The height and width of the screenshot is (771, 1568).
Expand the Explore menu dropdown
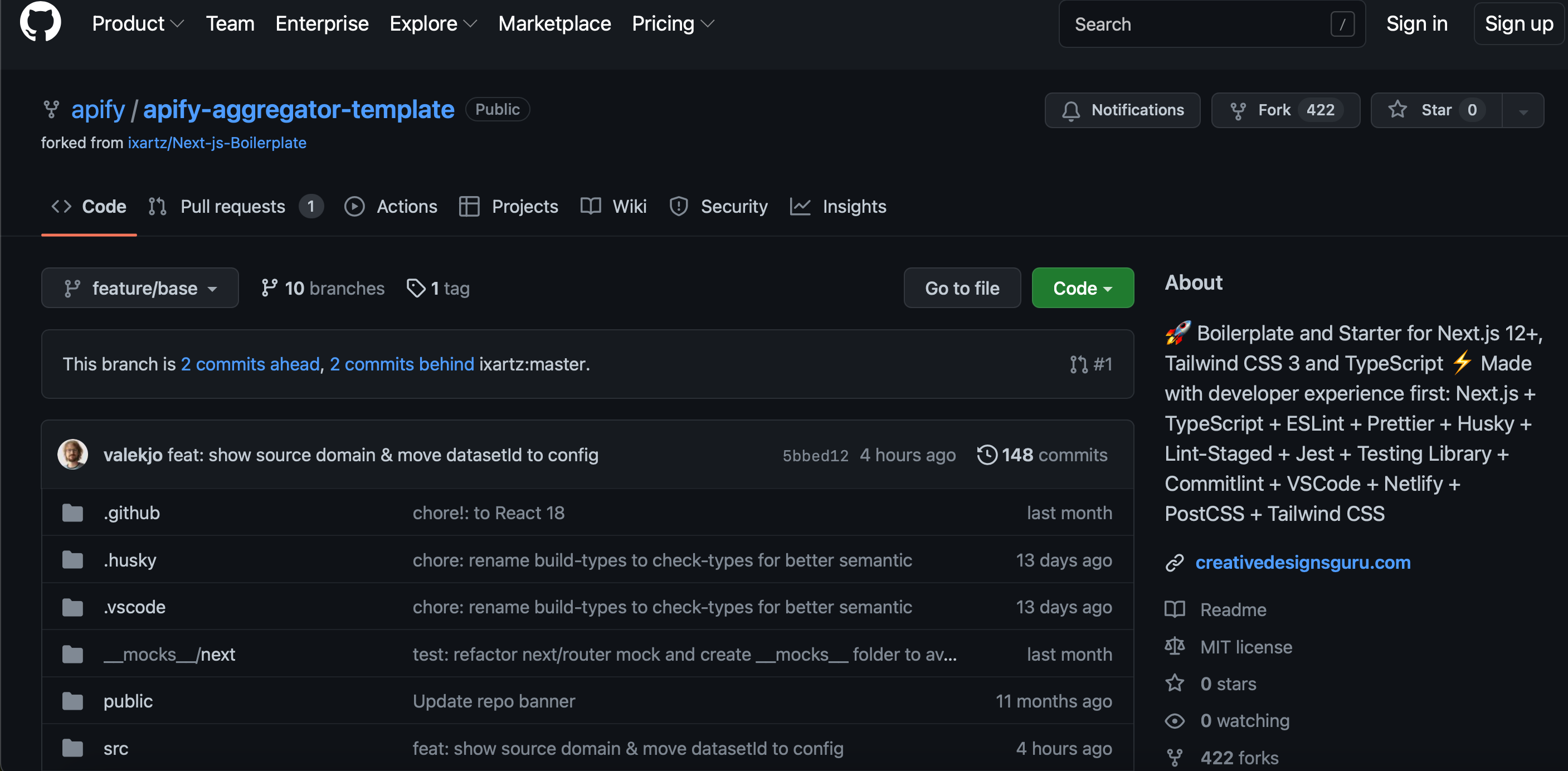pyautogui.click(x=433, y=24)
